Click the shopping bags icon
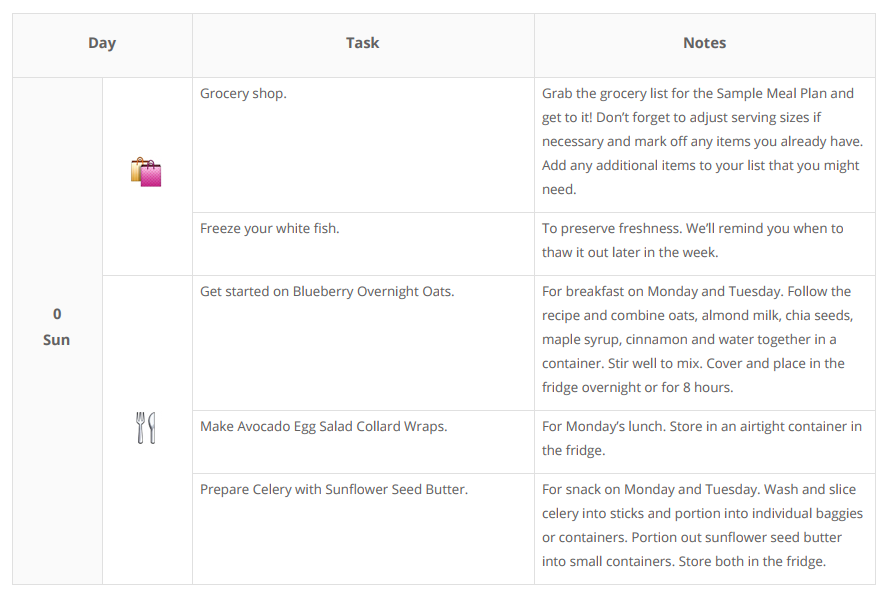891x594 pixels. click(x=146, y=172)
